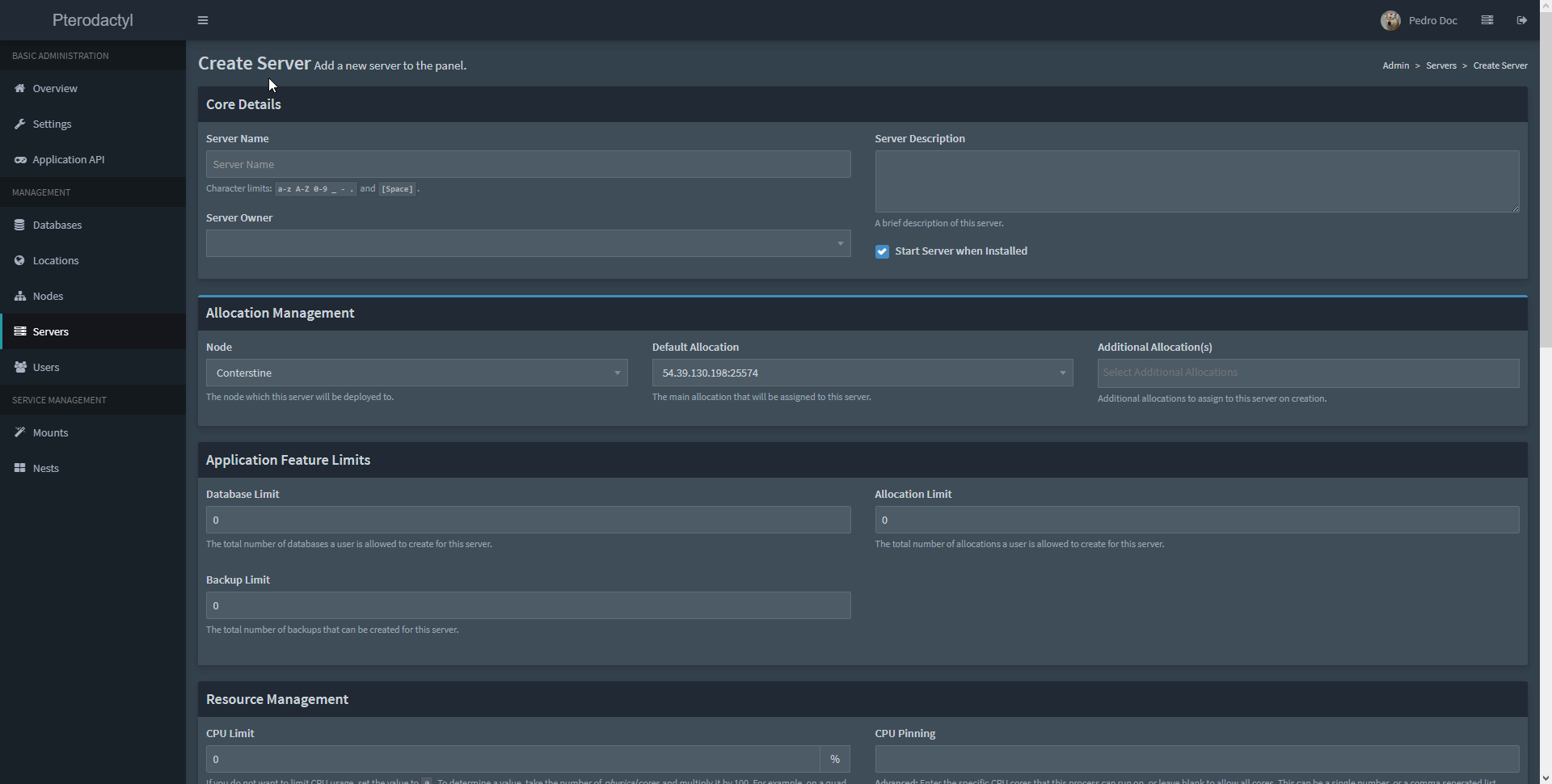Open Overview in the sidebar
Viewport: 1552px width, 784px height.
coord(93,88)
